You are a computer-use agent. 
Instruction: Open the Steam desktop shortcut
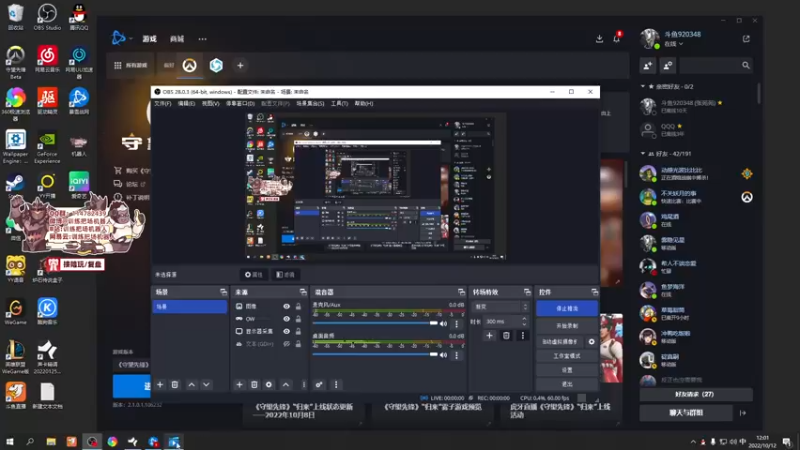tap(15, 186)
